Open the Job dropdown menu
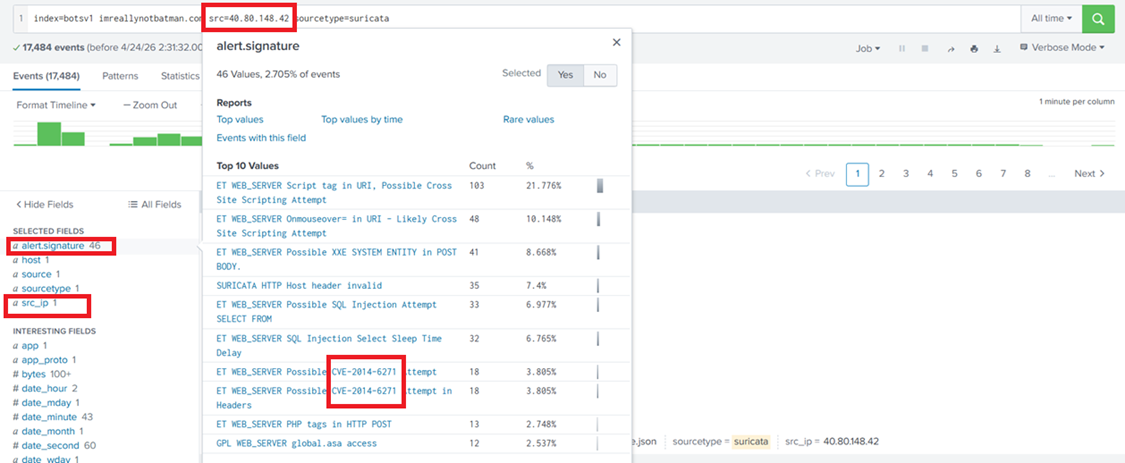The height and width of the screenshot is (463, 1125). point(868,49)
